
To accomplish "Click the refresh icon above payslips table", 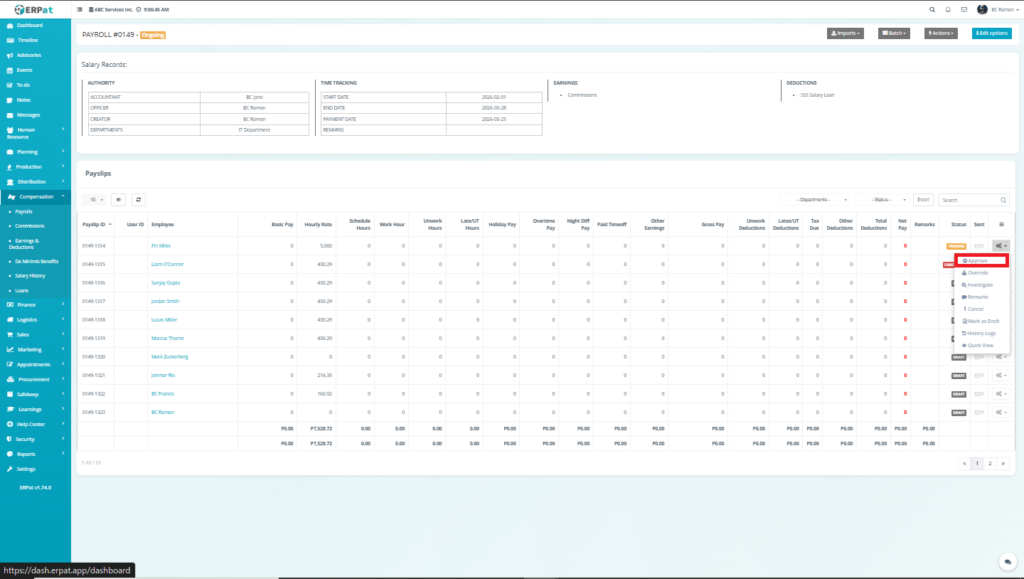I will [139, 199].
